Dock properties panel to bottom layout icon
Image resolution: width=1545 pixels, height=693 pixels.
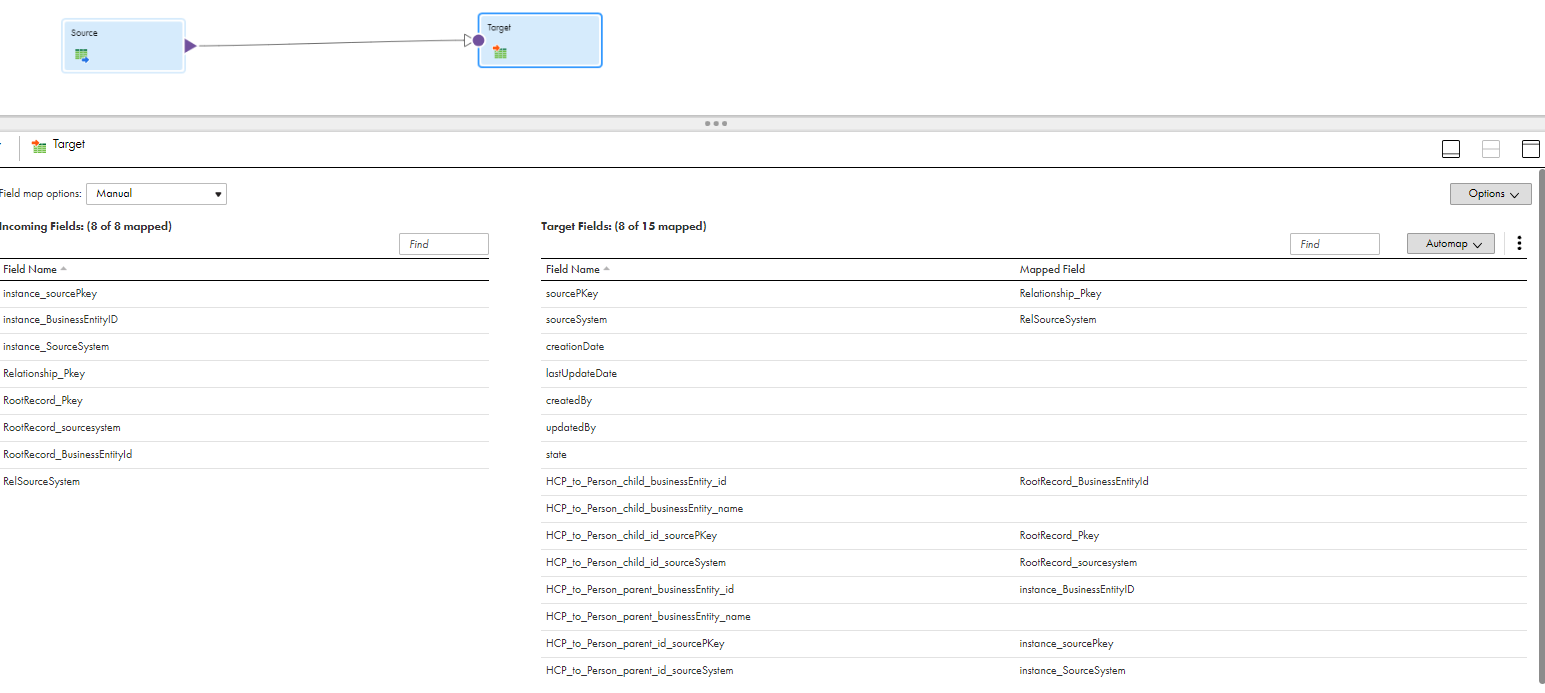(x=1451, y=149)
